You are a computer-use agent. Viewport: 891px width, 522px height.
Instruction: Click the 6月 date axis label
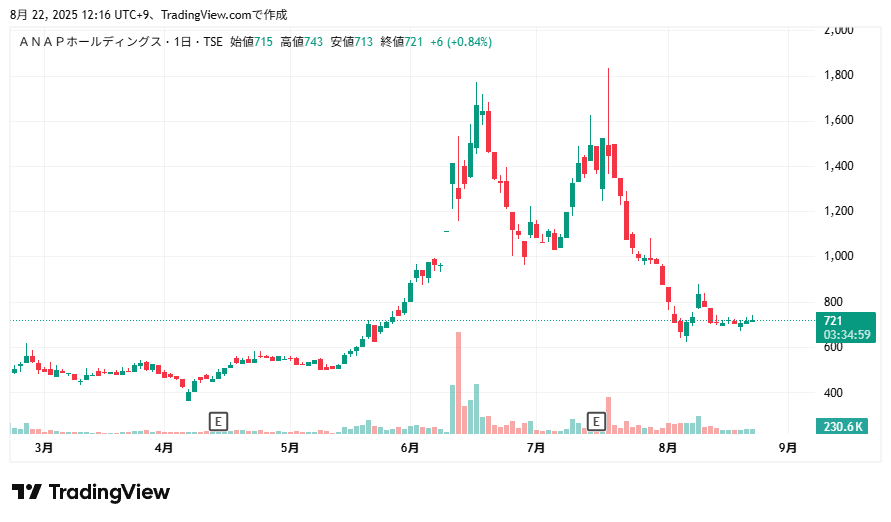(x=410, y=448)
